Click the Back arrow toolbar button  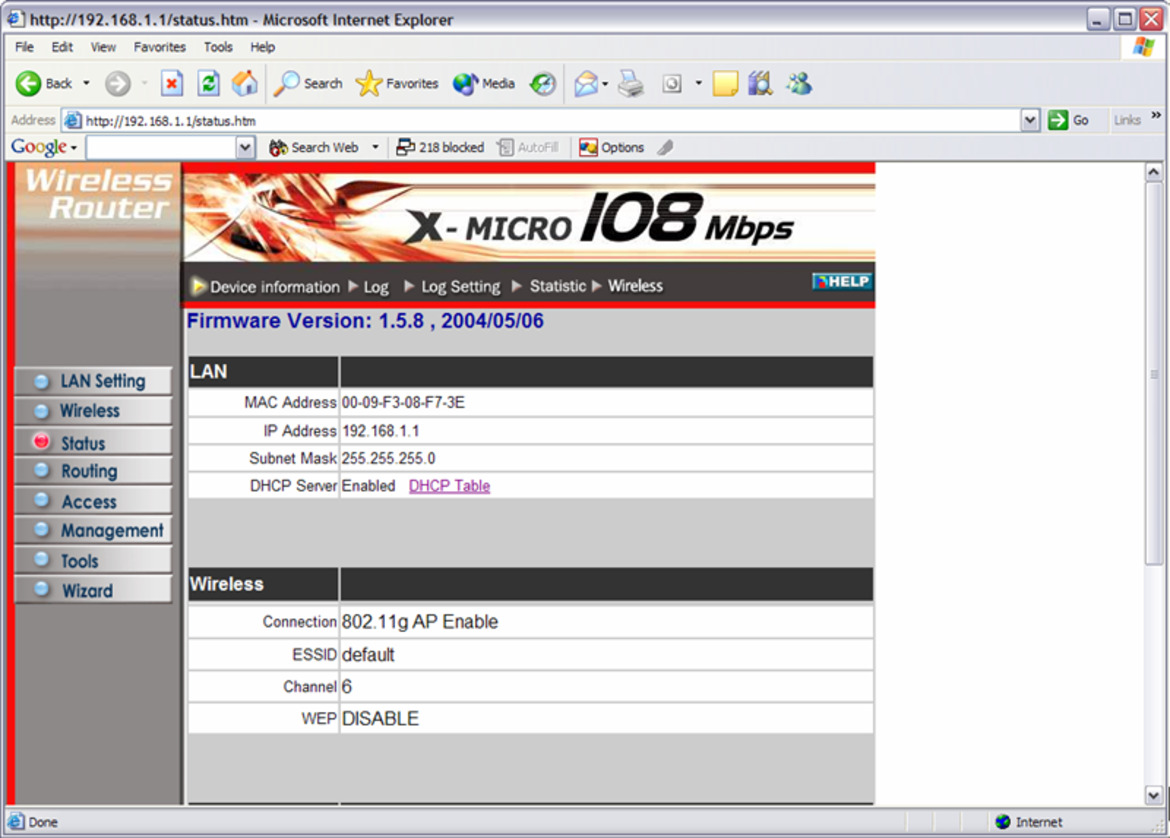point(44,84)
